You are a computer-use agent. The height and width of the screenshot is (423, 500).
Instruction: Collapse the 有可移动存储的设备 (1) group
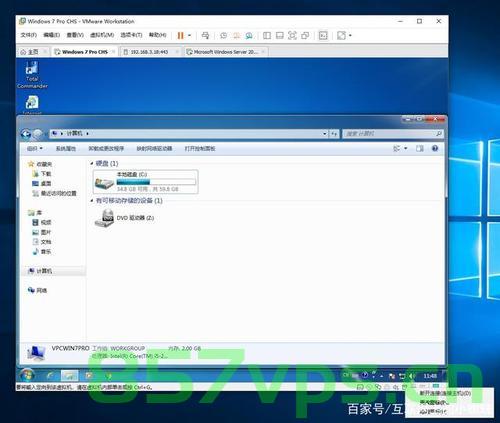pyautogui.click(x=92, y=201)
